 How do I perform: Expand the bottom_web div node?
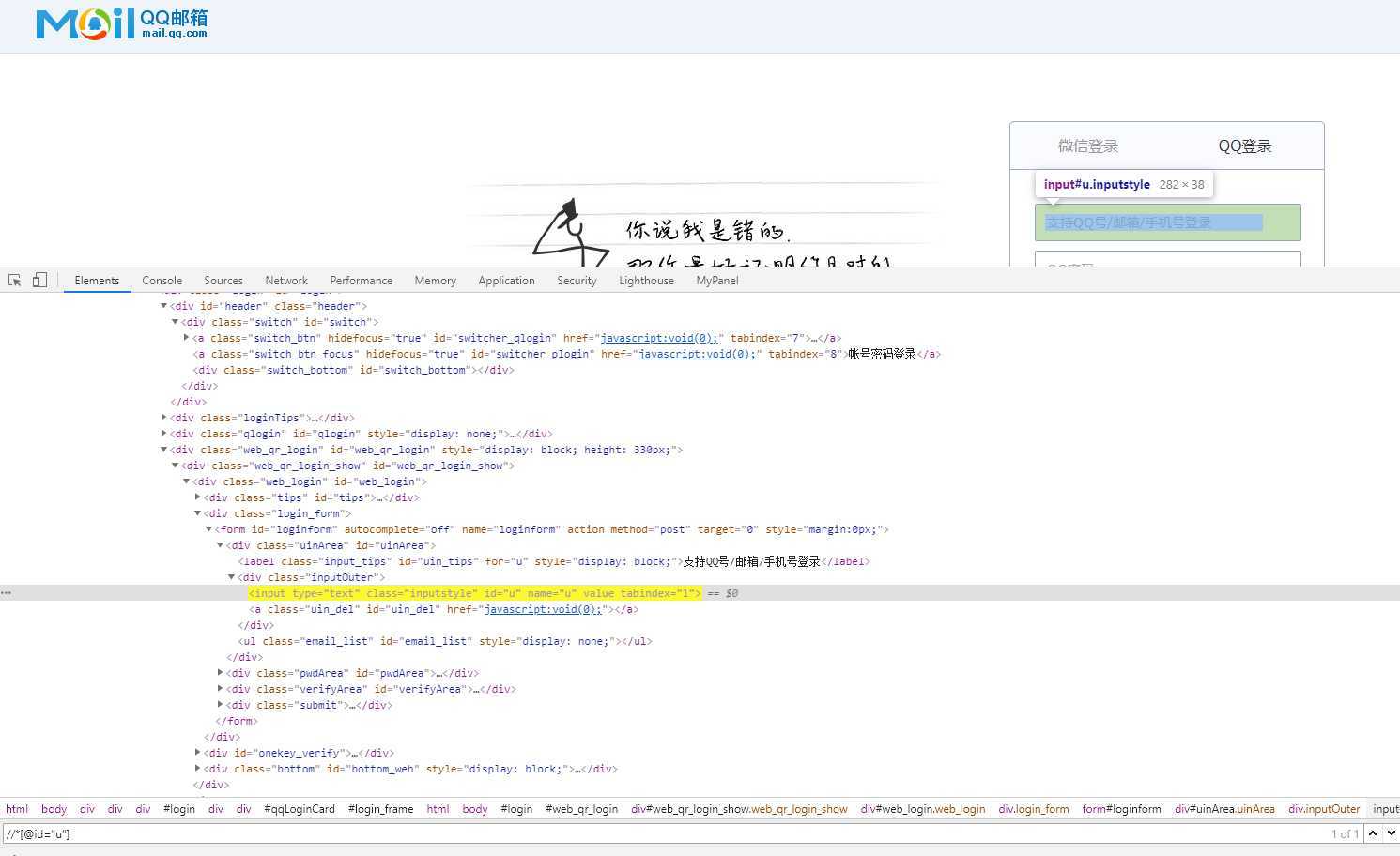tap(197, 769)
